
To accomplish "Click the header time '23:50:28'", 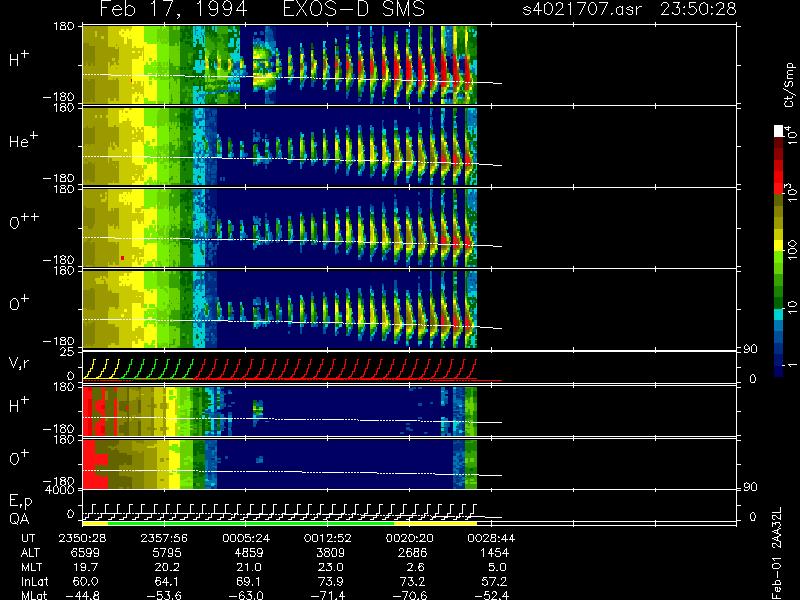I will click(698, 9).
